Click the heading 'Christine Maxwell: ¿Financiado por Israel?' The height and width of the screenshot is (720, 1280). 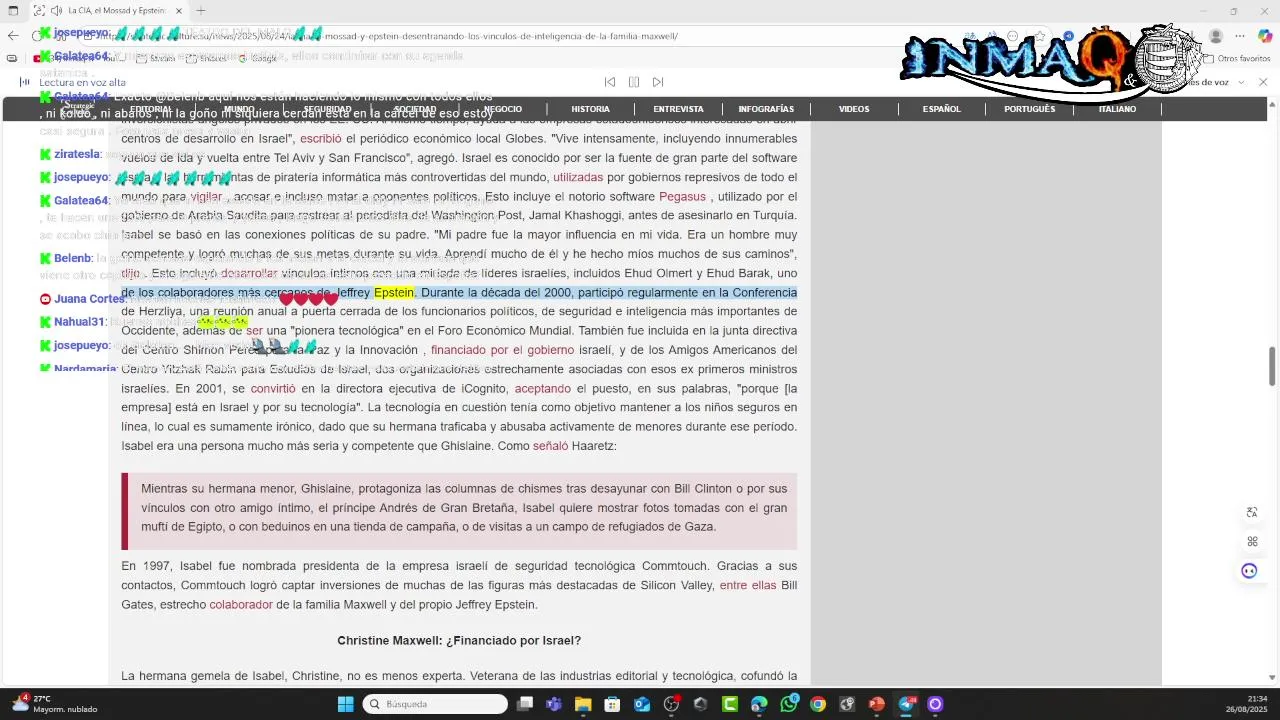pyautogui.click(x=459, y=641)
